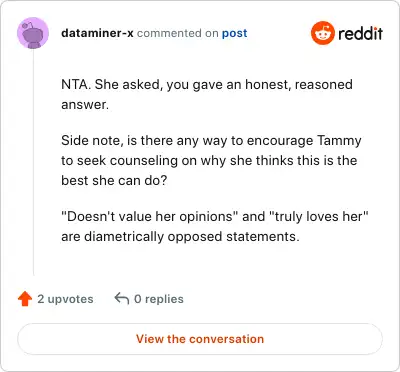Open "View the conversation" button
The width and height of the screenshot is (400, 372).
[x=200, y=339]
